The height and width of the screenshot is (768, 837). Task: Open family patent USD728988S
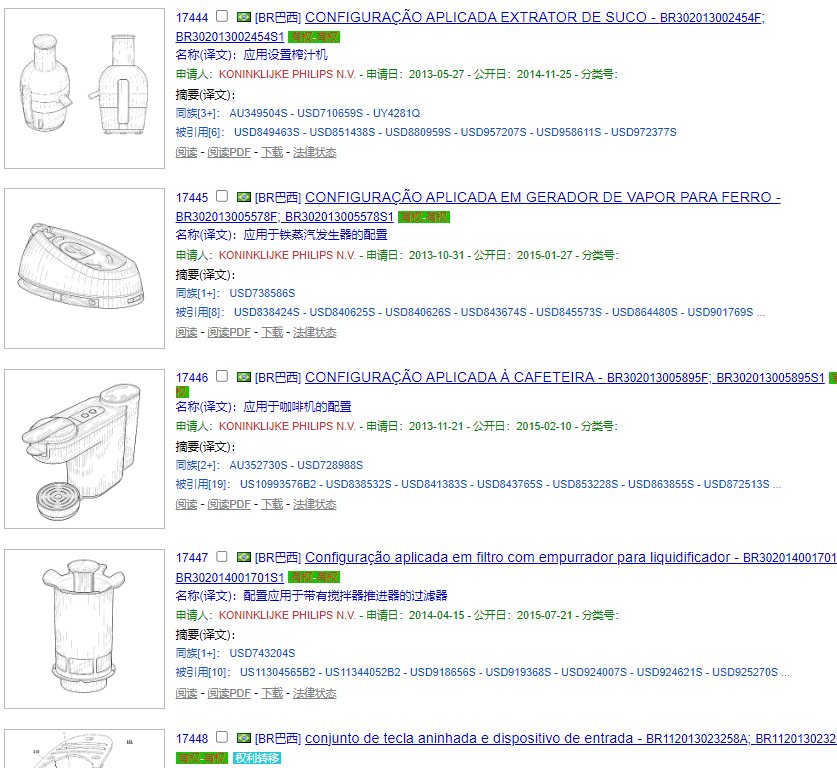330,465
